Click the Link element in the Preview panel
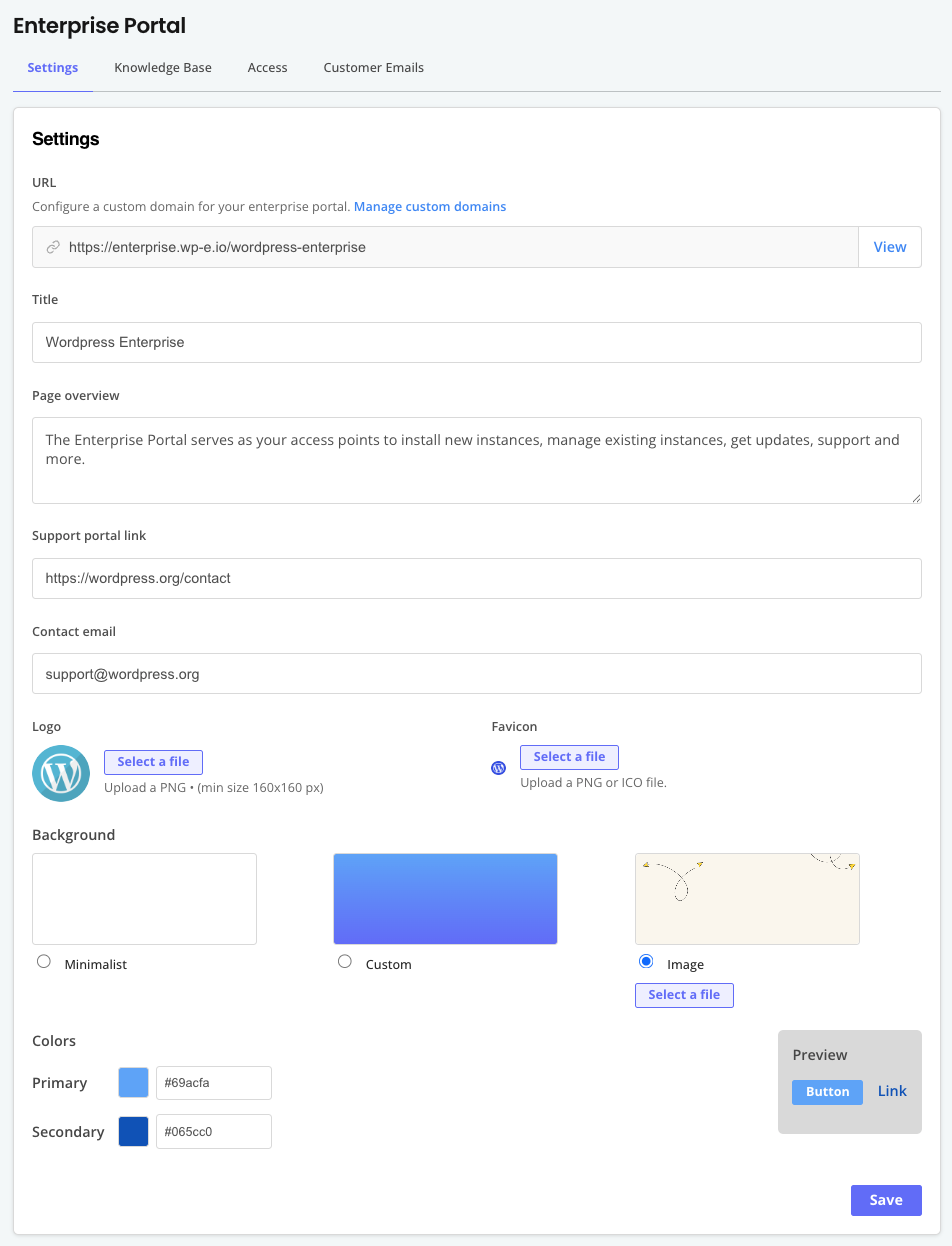952x1246 pixels. pos(891,1092)
